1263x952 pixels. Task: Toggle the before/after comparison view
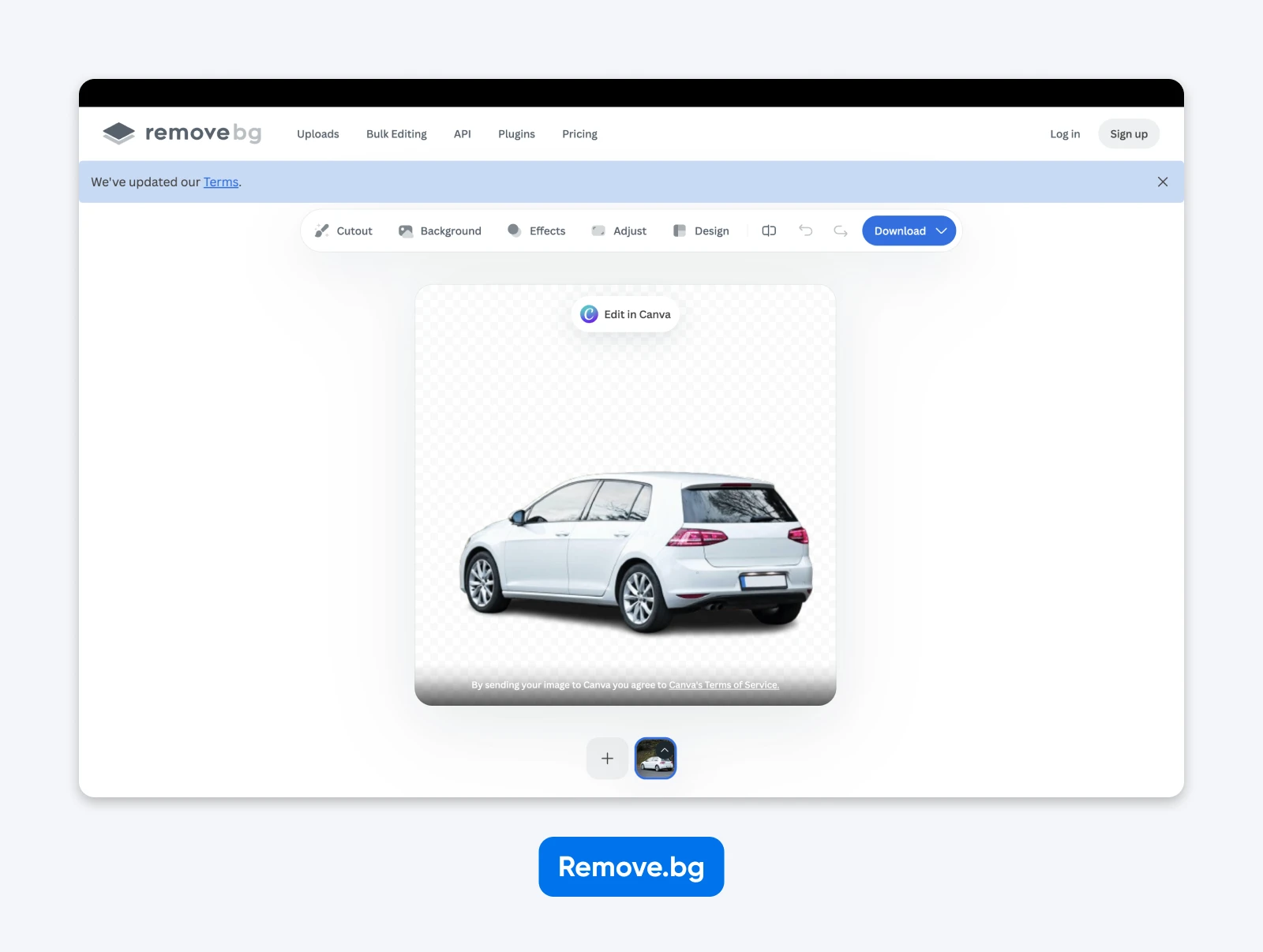pyautogui.click(x=769, y=231)
